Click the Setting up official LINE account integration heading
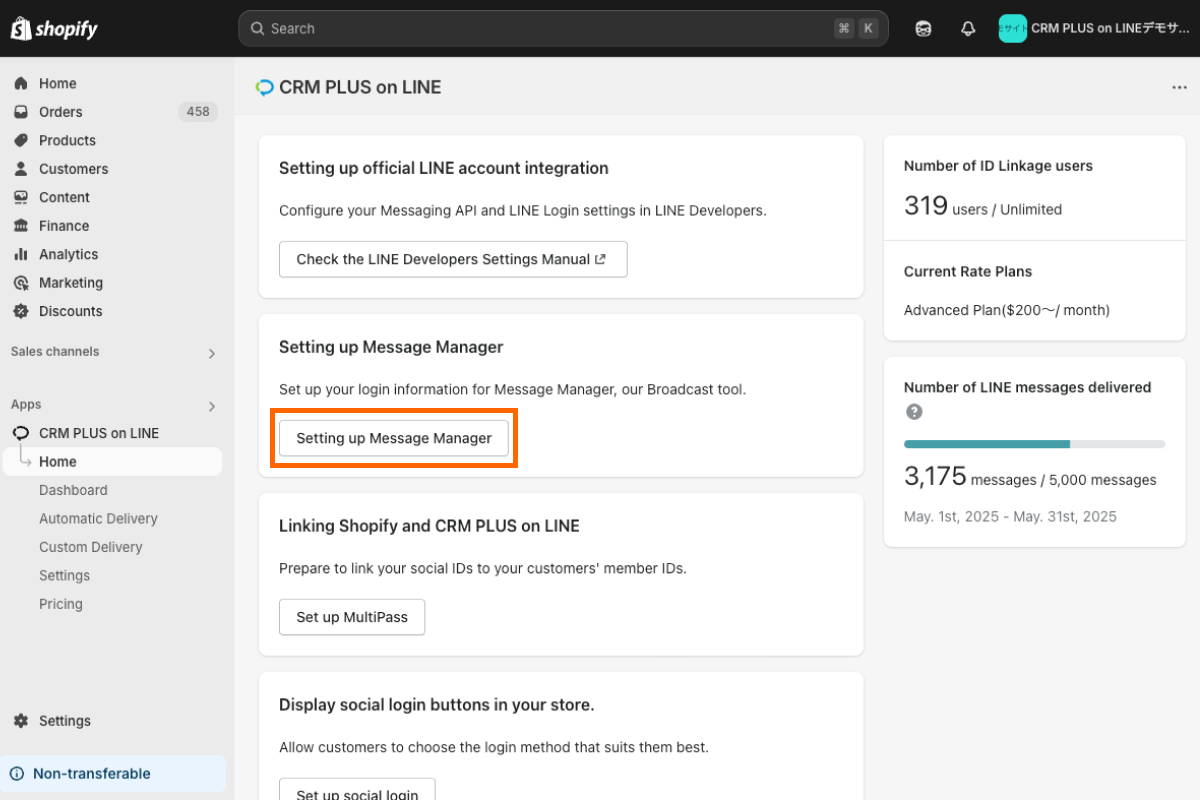The height and width of the screenshot is (800, 1200). point(444,168)
